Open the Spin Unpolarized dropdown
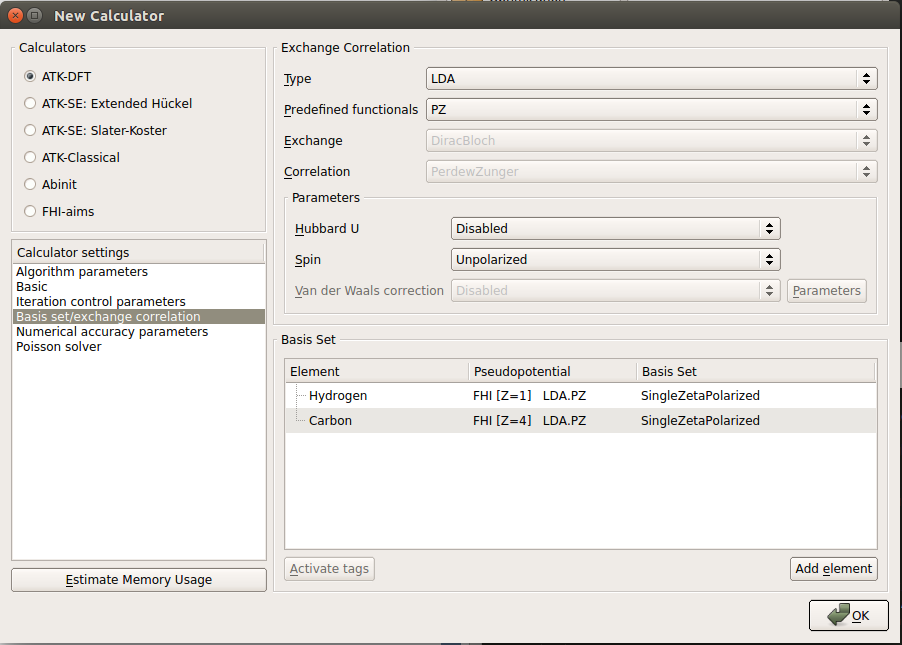The image size is (902, 645). [616, 260]
